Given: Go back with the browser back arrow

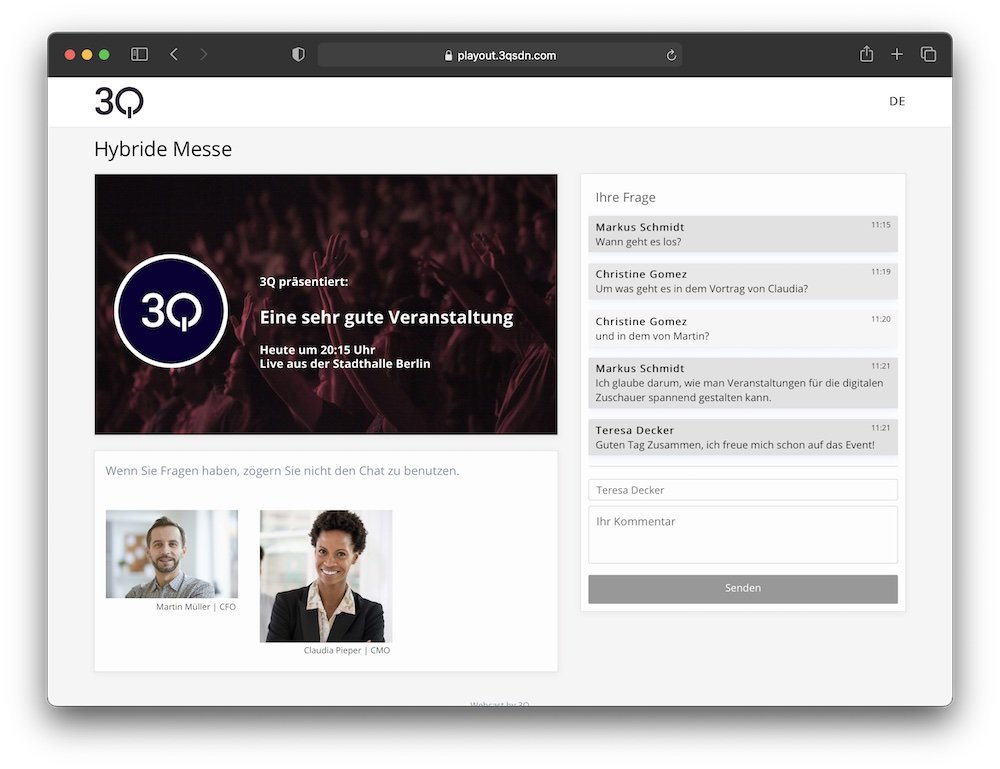Looking at the screenshot, I should click(174, 55).
